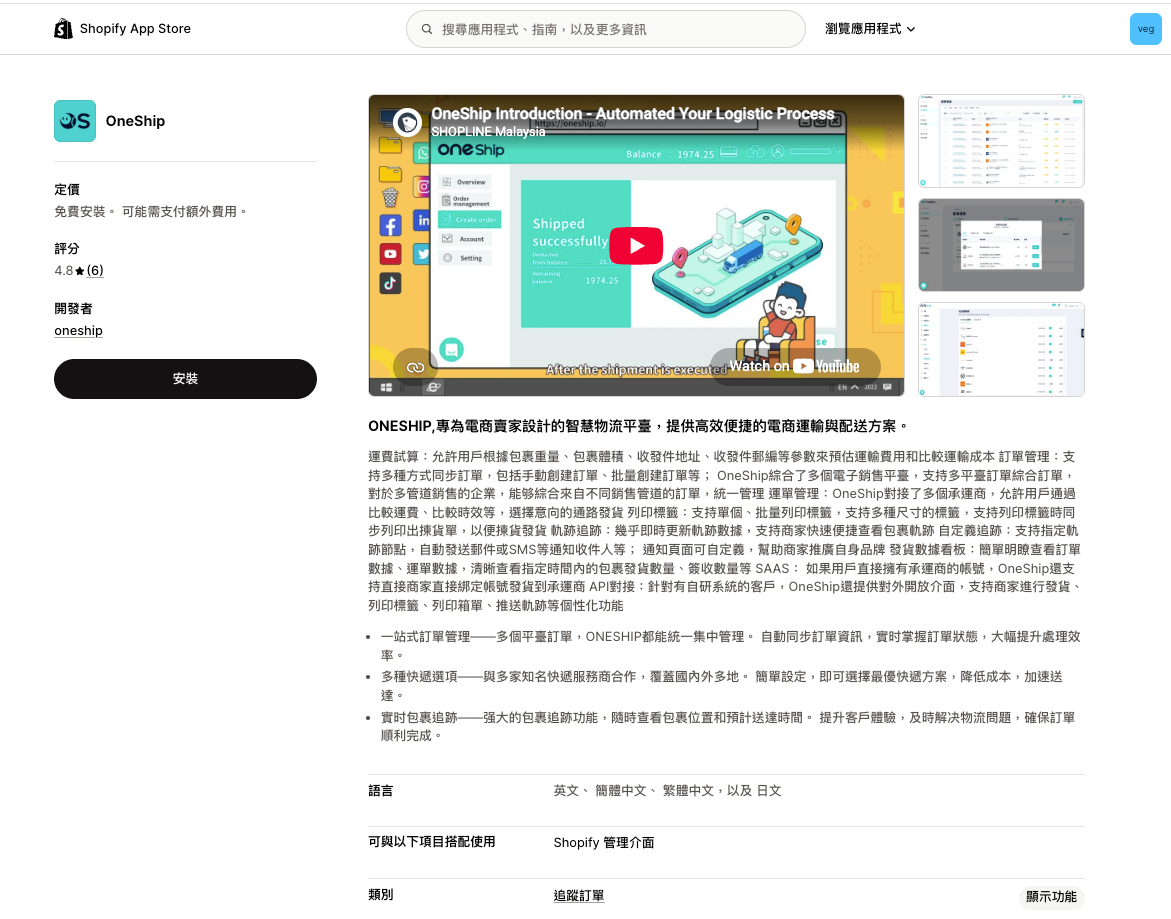
Task: Click the search magnifier icon
Action: tap(426, 29)
